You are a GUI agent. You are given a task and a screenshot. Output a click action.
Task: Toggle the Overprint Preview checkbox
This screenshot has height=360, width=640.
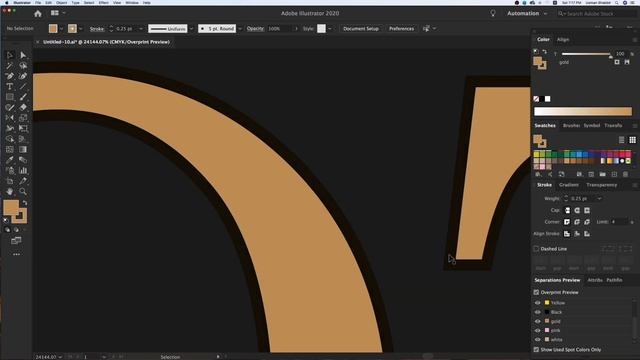coord(536,292)
